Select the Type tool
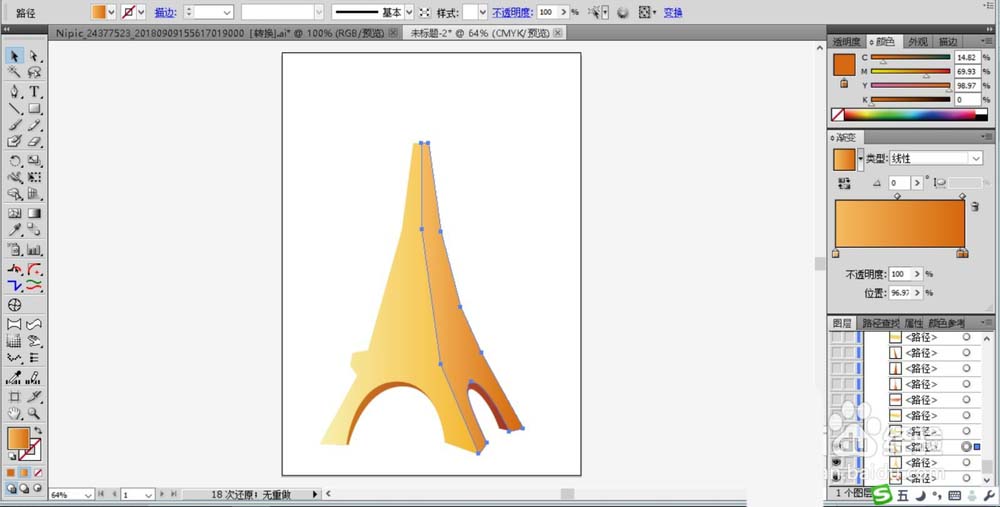Image resolution: width=1000 pixels, height=507 pixels. click(x=34, y=91)
